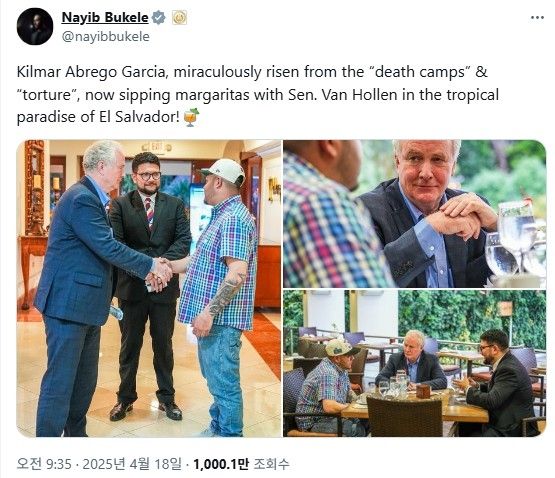
Task: Click the cocktail emoji in tweet text
Action: click(x=191, y=117)
